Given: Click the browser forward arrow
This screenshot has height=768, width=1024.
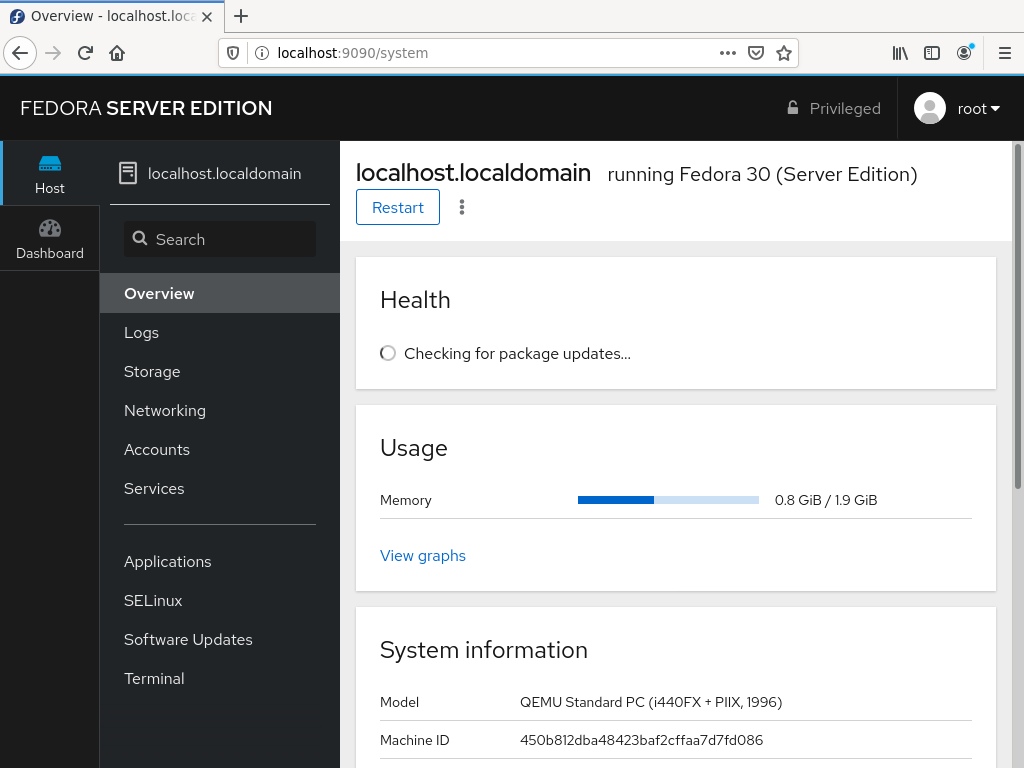Looking at the screenshot, I should [53, 53].
